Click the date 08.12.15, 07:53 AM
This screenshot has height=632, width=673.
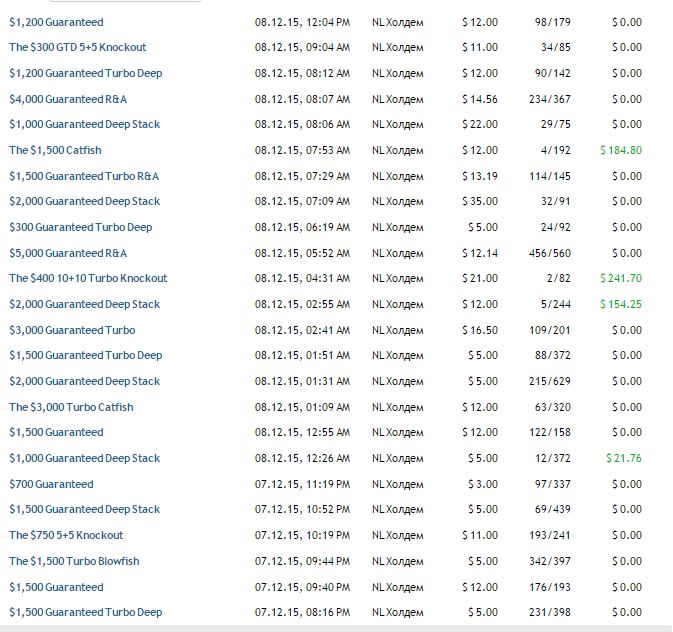point(302,150)
